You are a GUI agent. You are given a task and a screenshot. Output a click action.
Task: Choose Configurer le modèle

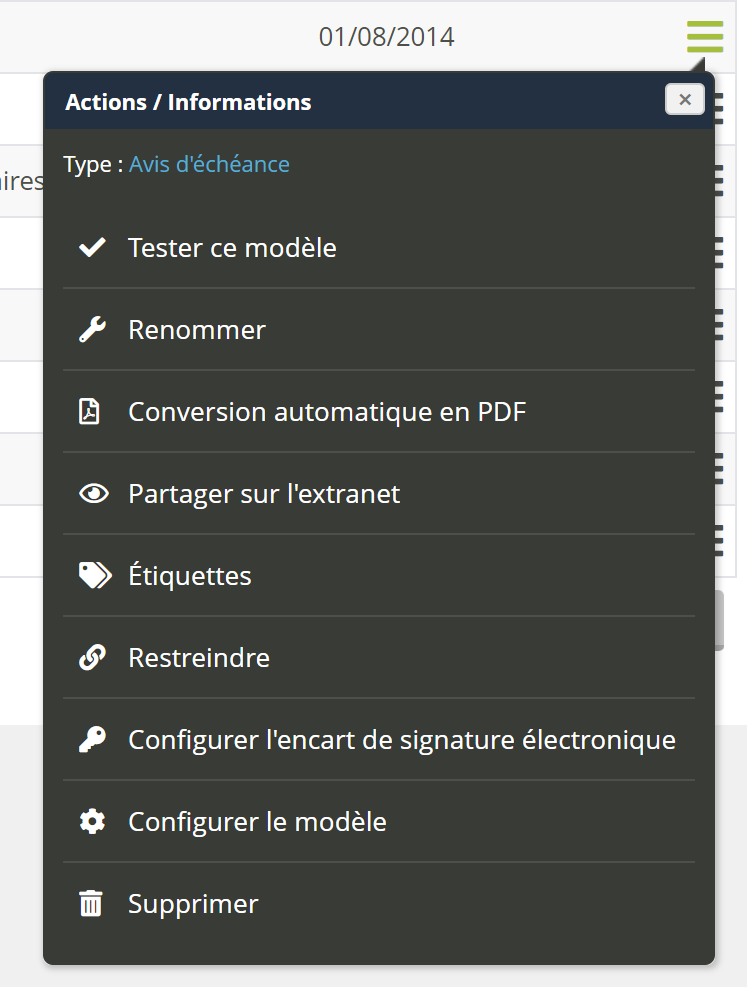click(257, 822)
